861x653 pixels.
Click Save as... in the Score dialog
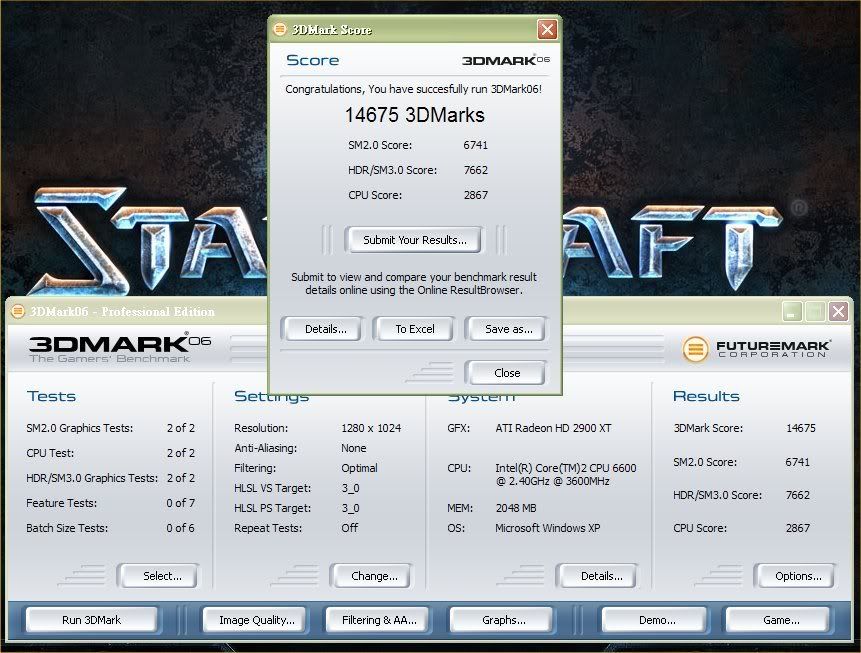(506, 329)
